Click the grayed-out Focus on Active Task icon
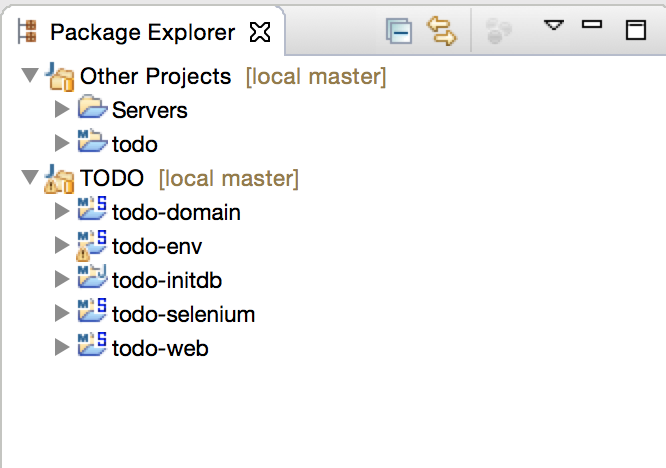This screenshot has height=468, width=666. pyautogui.click(x=498, y=31)
